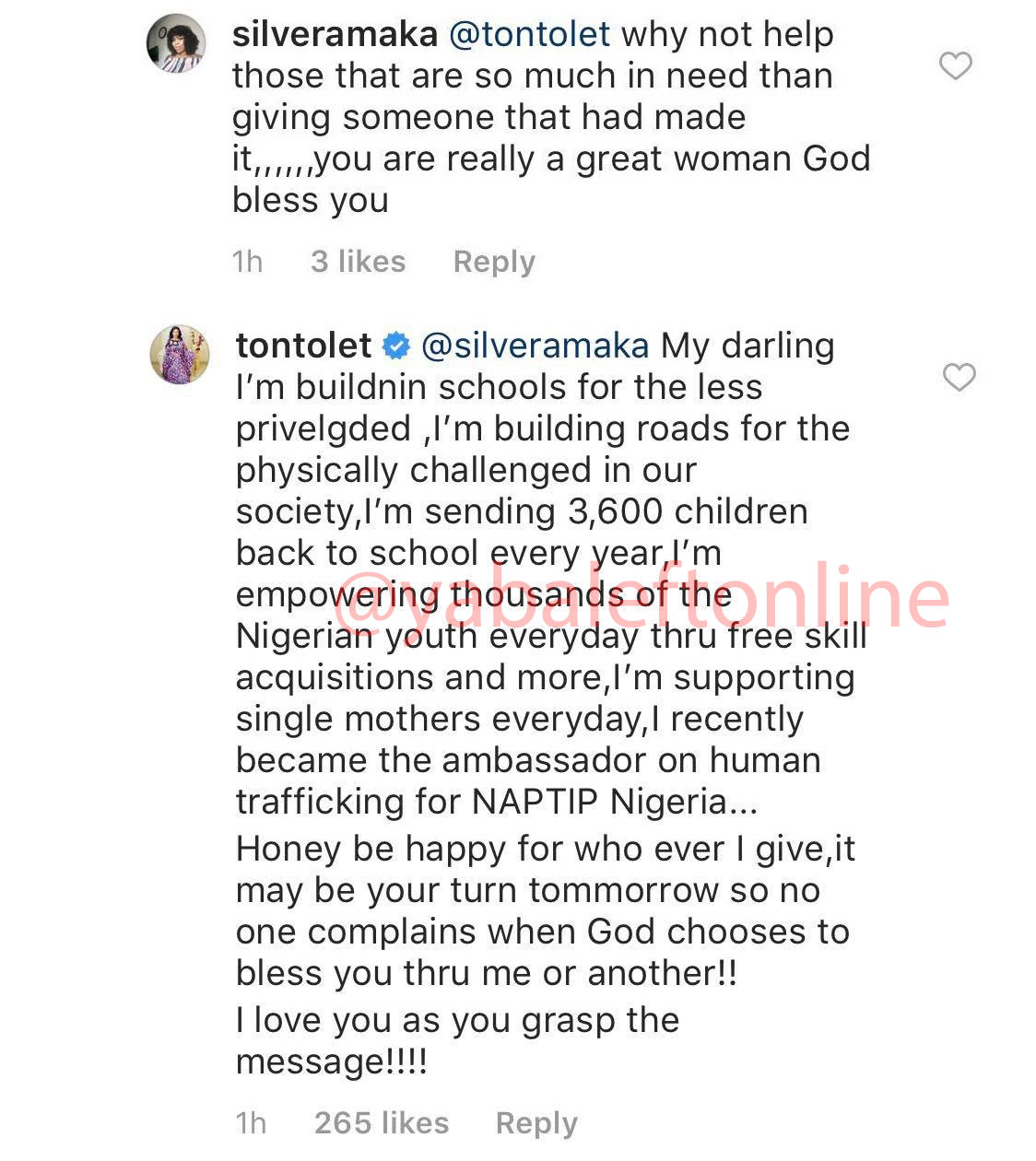Screen dimensions: 1036x1161
Task: Tap the "Honey be happy" paragraph
Action: point(544,910)
